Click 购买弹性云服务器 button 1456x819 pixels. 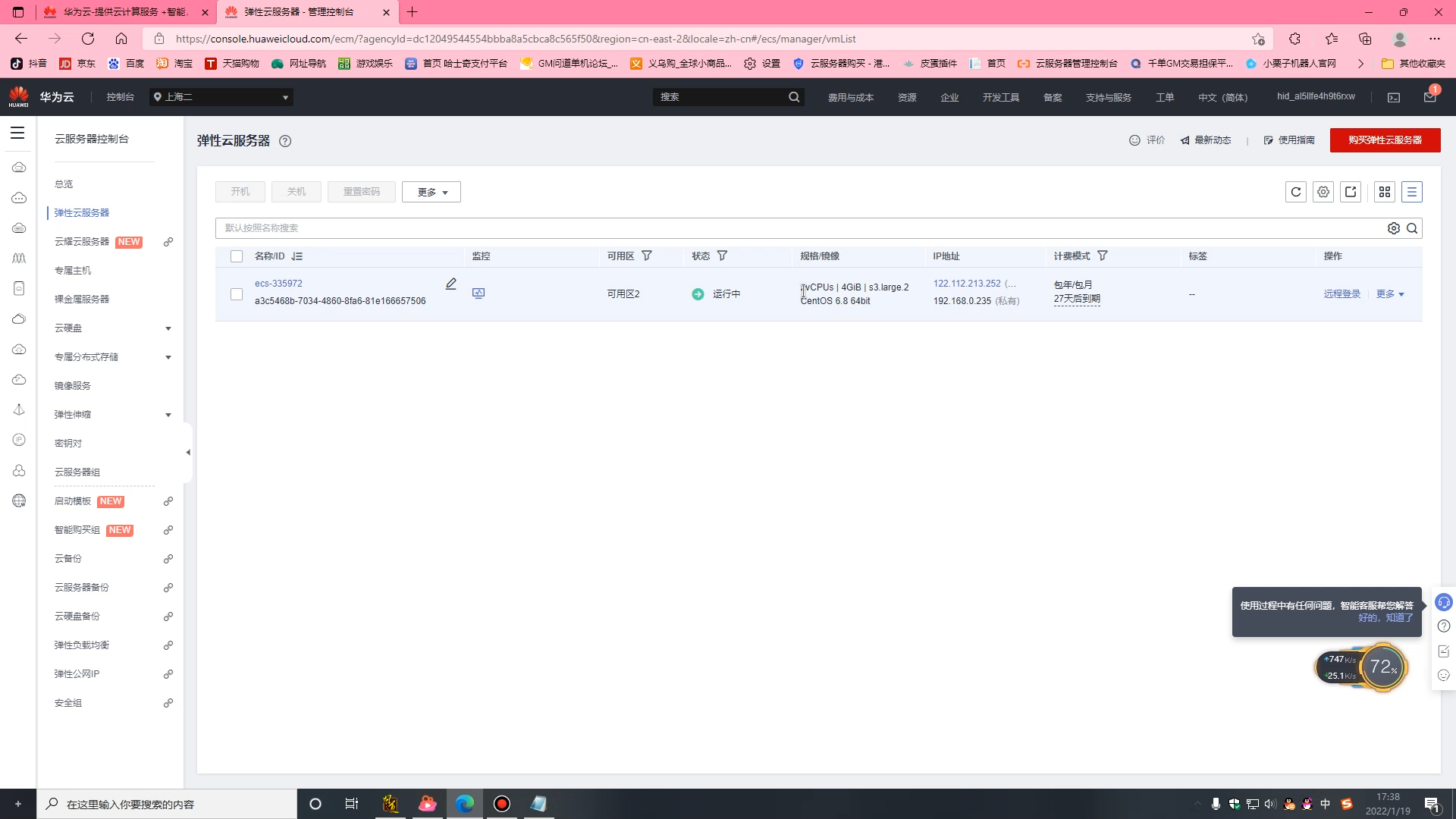1385,140
